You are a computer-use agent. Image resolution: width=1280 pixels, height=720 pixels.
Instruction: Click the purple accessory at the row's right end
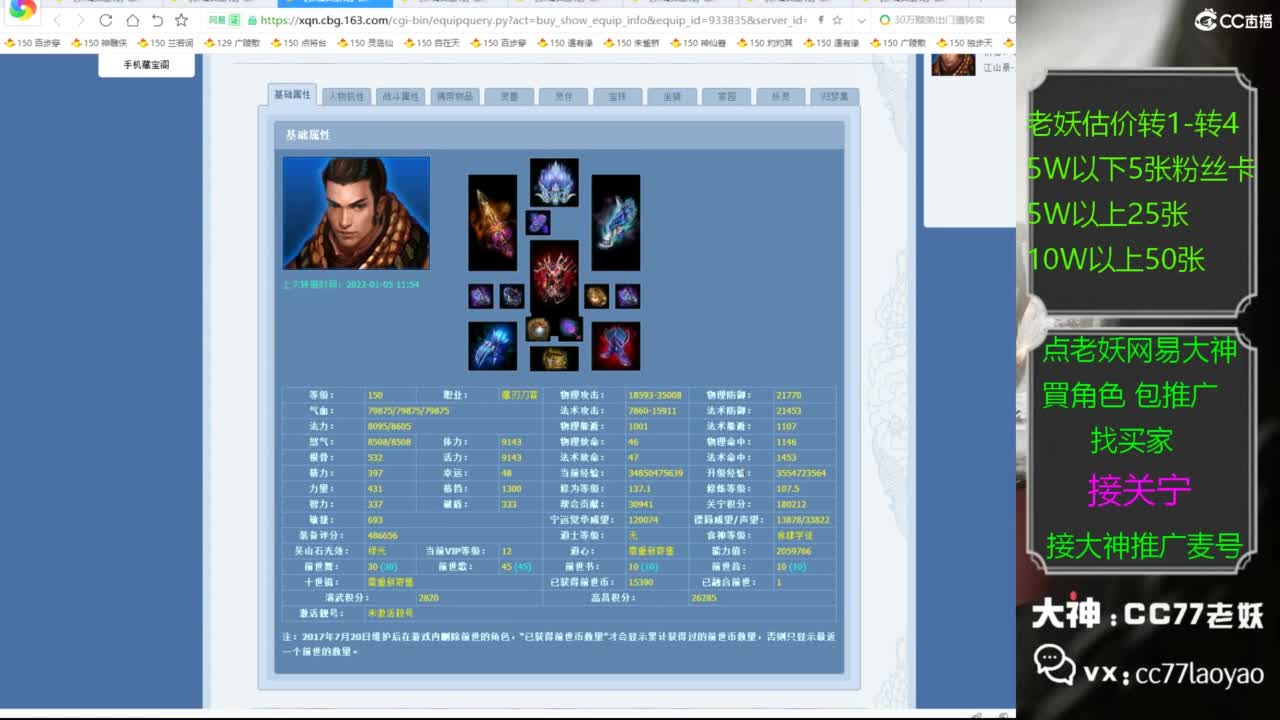tap(628, 296)
